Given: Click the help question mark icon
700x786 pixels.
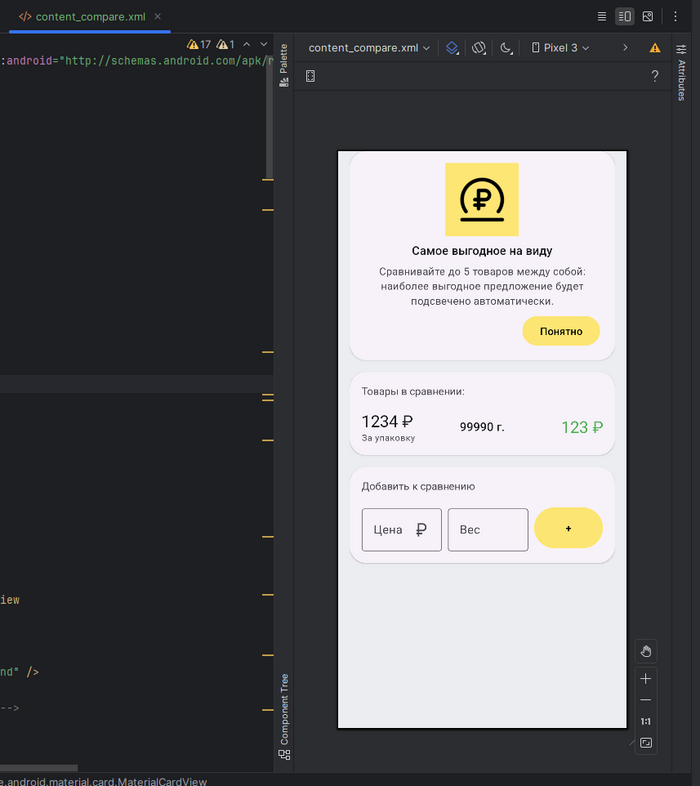Looking at the screenshot, I should (x=655, y=77).
